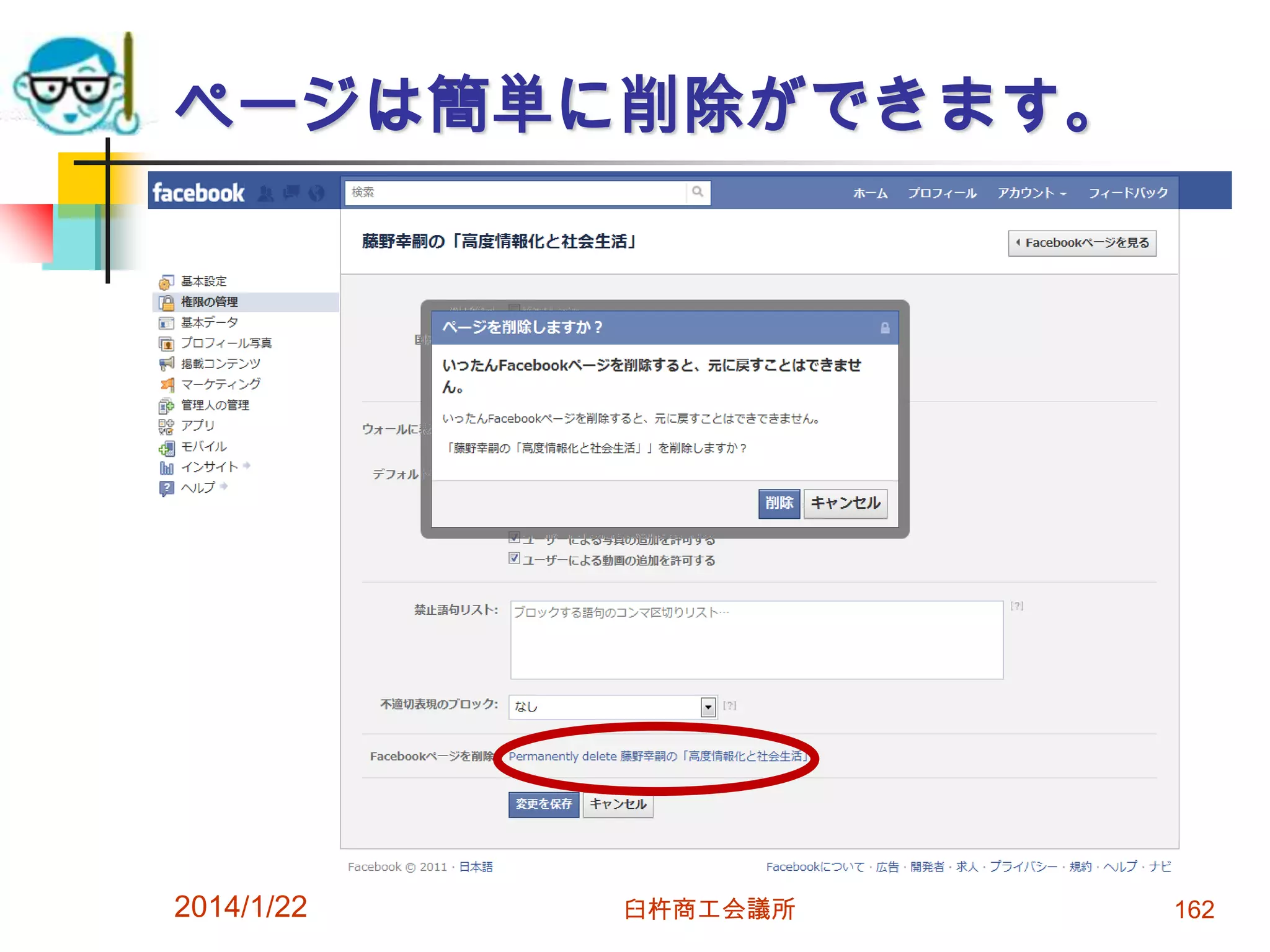This screenshot has height=952, width=1270.
Task: Go to プロフィール in top bar
Action: [942, 193]
